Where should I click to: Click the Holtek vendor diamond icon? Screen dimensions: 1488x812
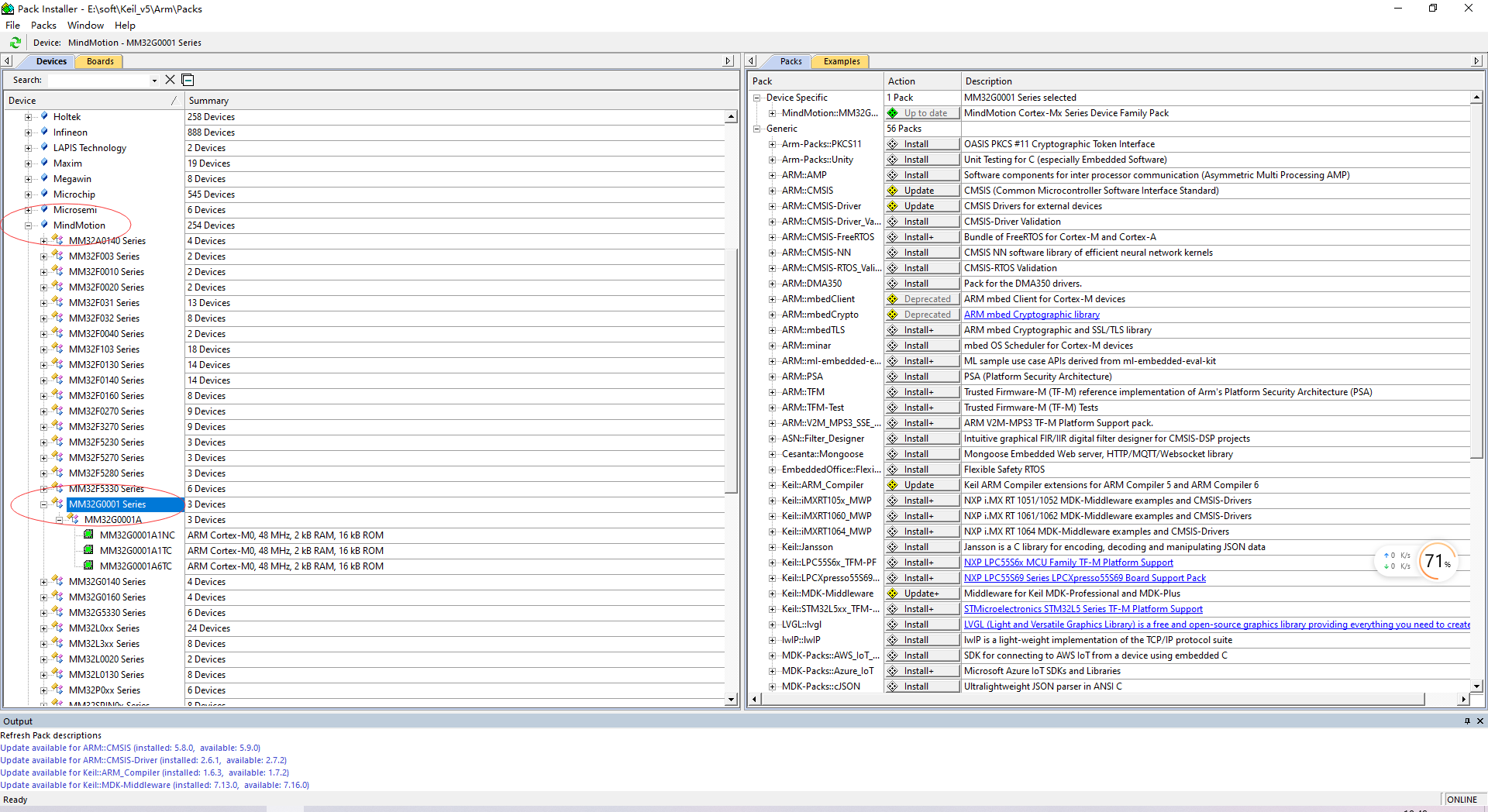click(44, 116)
